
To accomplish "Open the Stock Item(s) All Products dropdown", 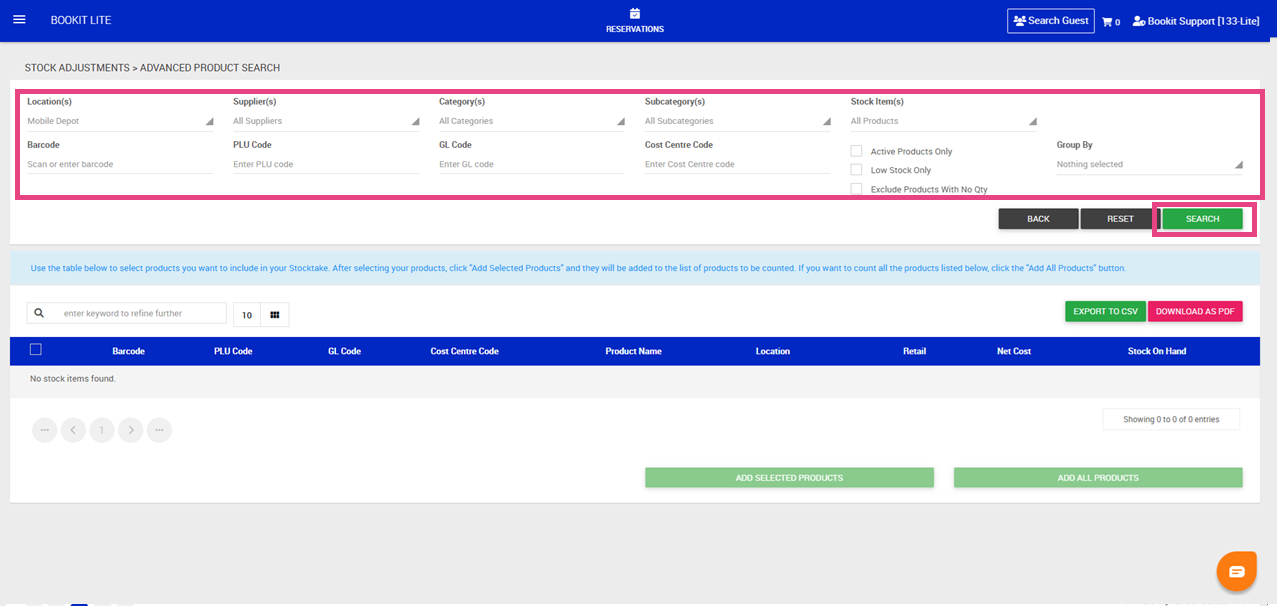I will (x=944, y=121).
